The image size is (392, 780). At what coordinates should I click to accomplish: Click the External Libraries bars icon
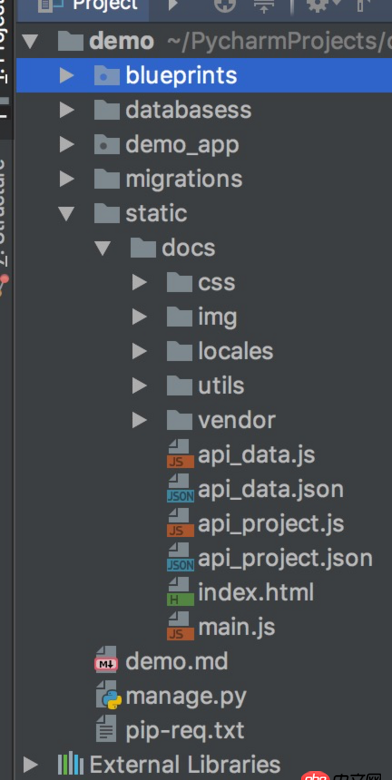point(71,764)
